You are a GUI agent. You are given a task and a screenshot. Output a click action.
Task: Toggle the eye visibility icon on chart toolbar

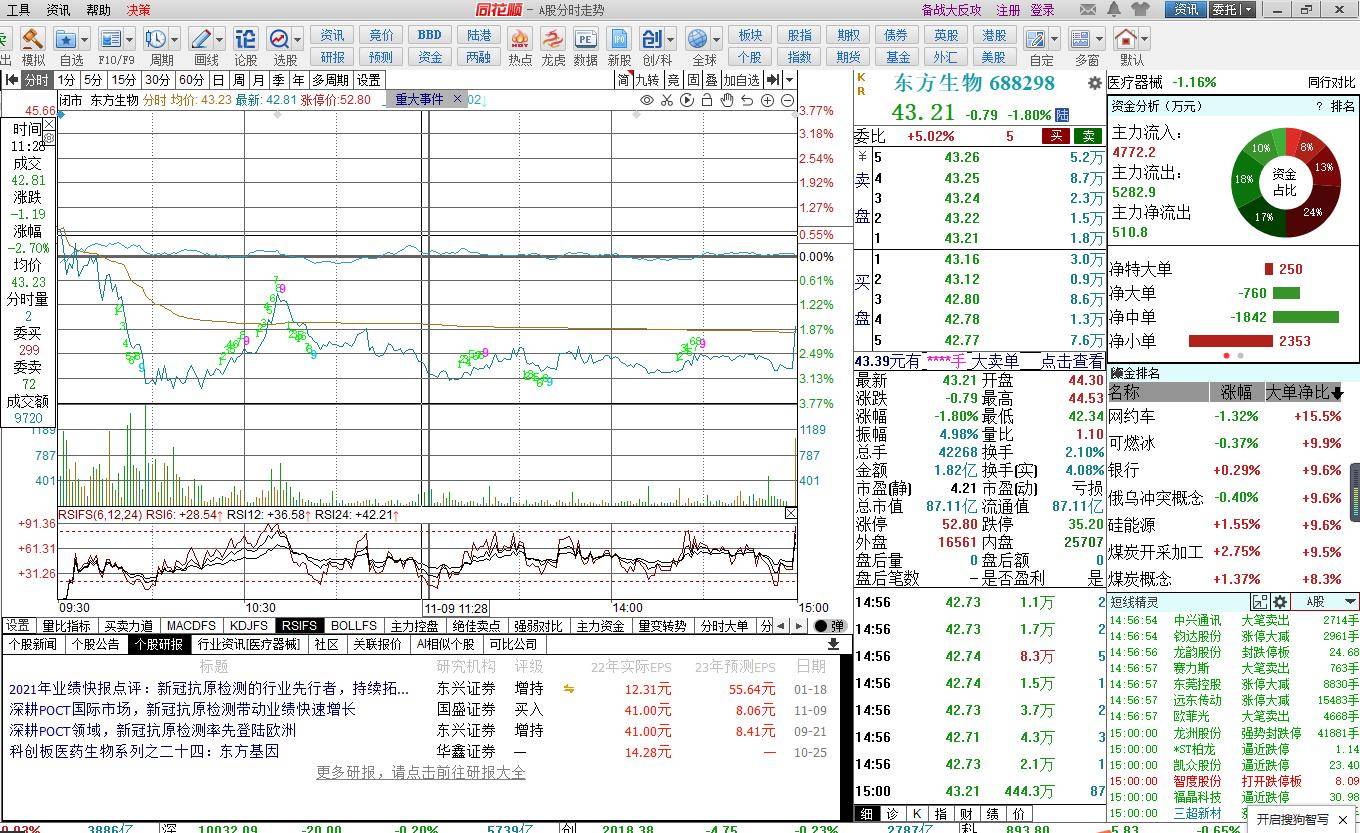647,100
